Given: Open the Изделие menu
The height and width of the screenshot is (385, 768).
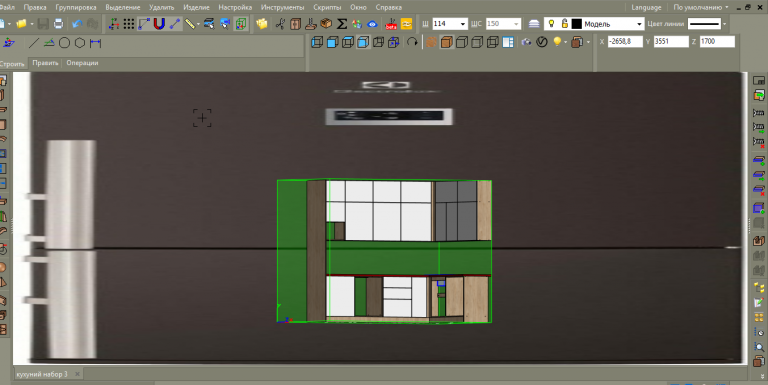Looking at the screenshot, I should coord(196,7).
